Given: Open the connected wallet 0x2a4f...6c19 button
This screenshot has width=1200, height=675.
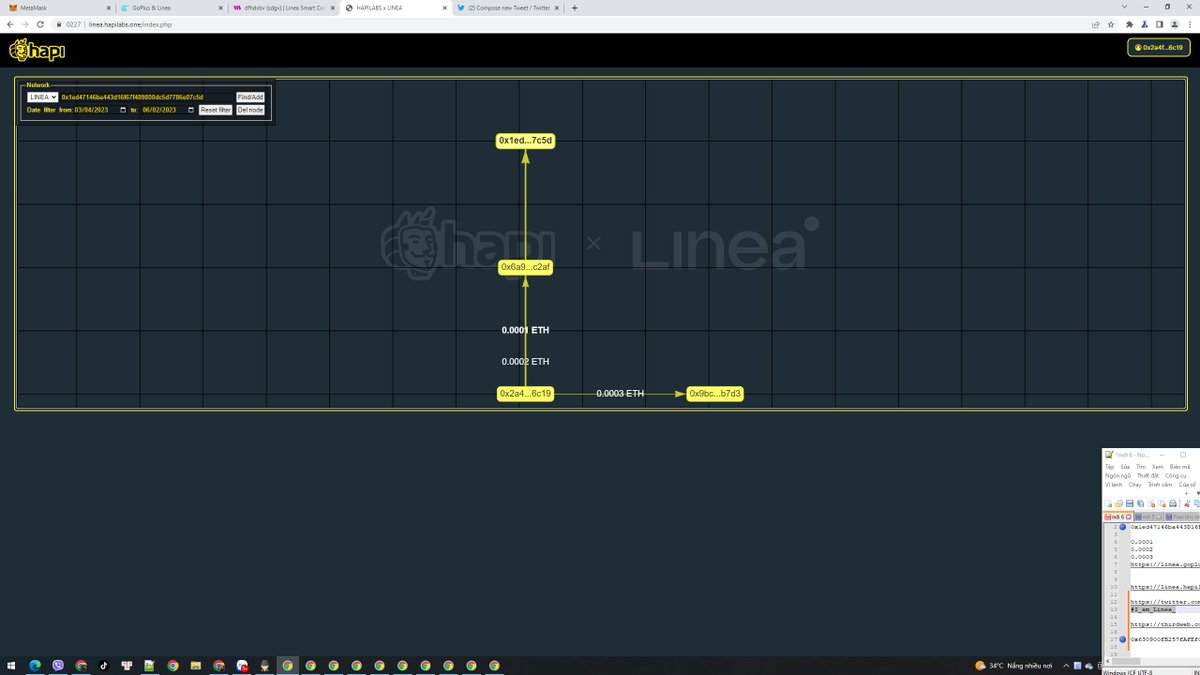Looking at the screenshot, I should click(1159, 48).
